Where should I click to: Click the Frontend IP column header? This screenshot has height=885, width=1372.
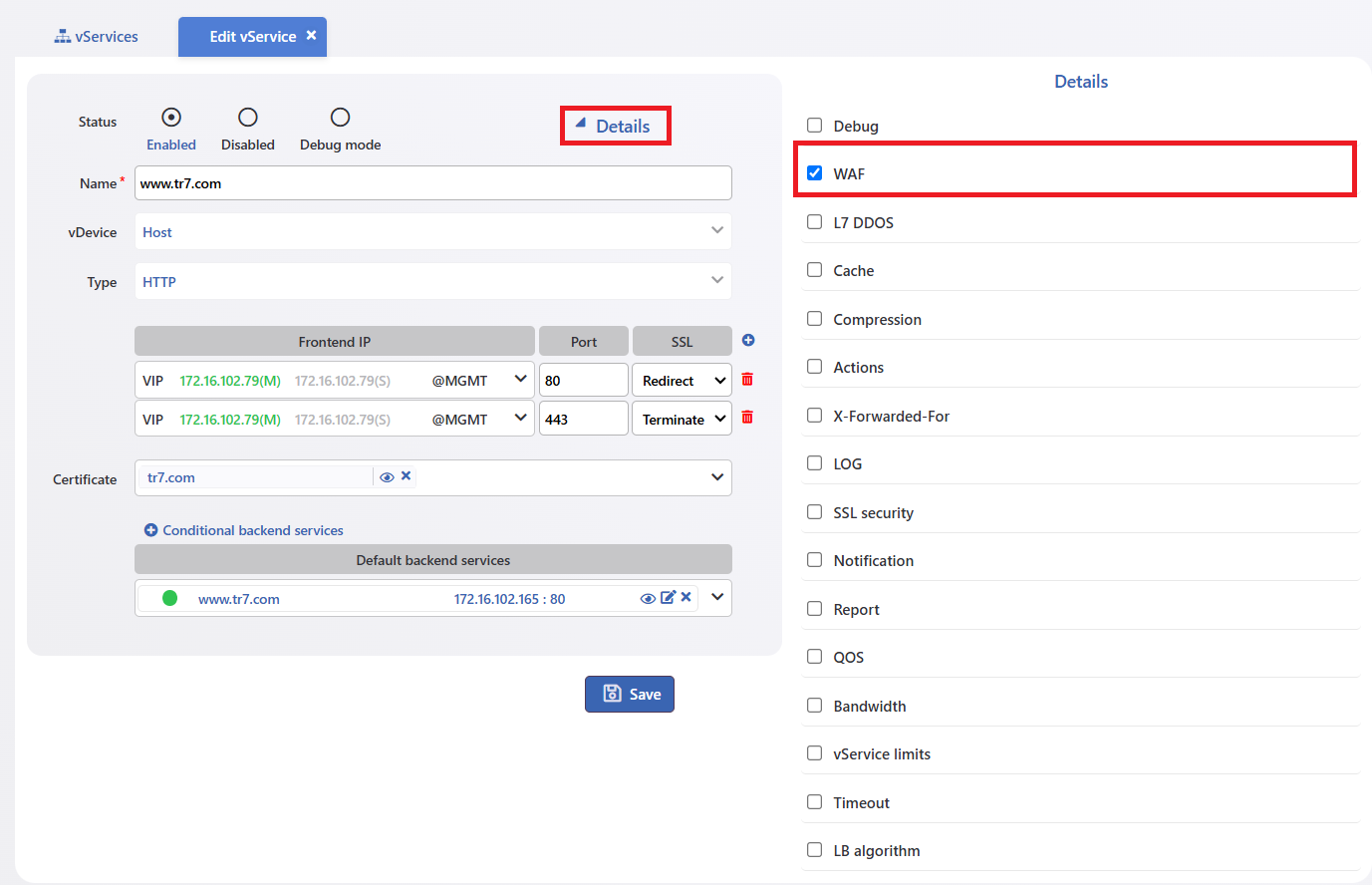click(x=335, y=341)
